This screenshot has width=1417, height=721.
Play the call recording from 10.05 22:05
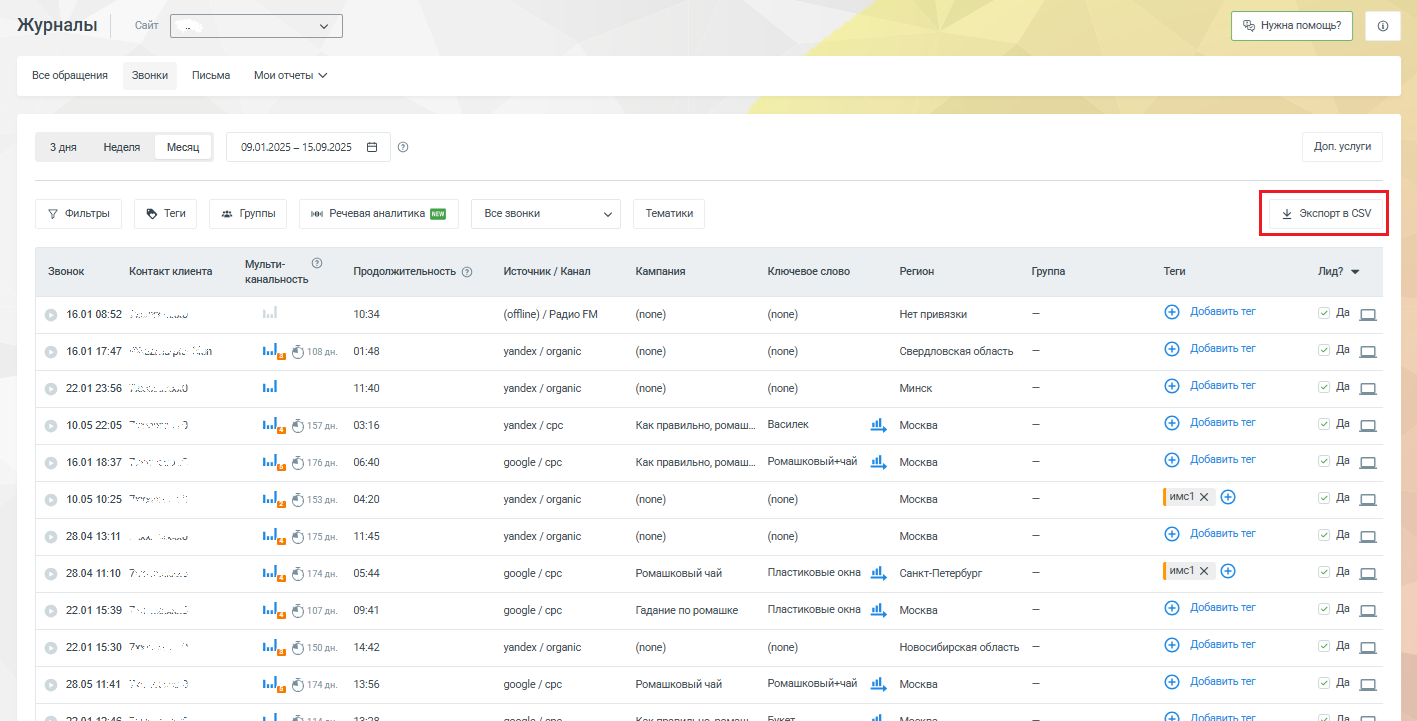(51, 426)
